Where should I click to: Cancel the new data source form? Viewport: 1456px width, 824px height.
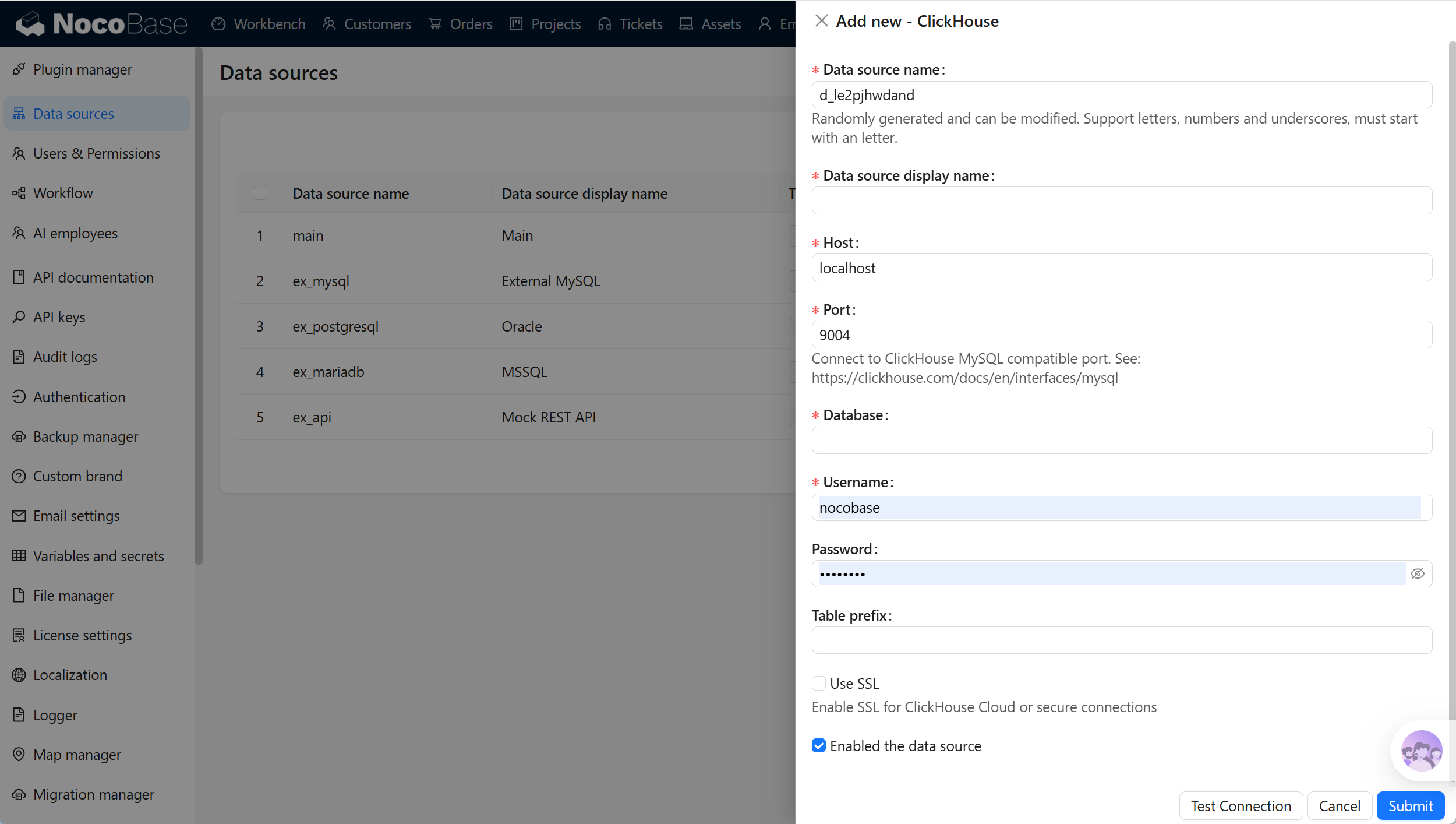click(x=1340, y=805)
